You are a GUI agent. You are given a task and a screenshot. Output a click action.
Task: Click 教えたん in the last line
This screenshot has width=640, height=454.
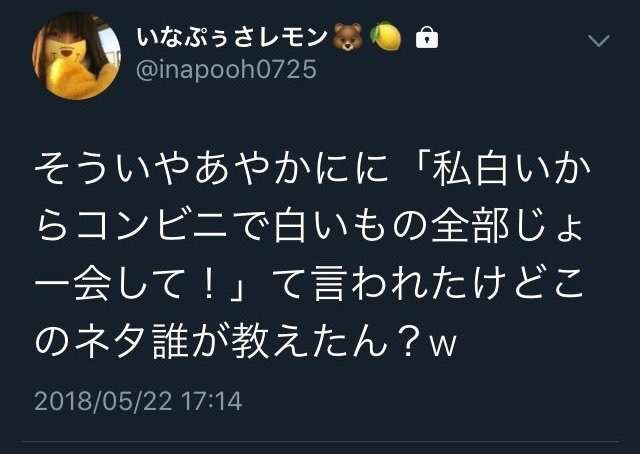(x=309, y=340)
